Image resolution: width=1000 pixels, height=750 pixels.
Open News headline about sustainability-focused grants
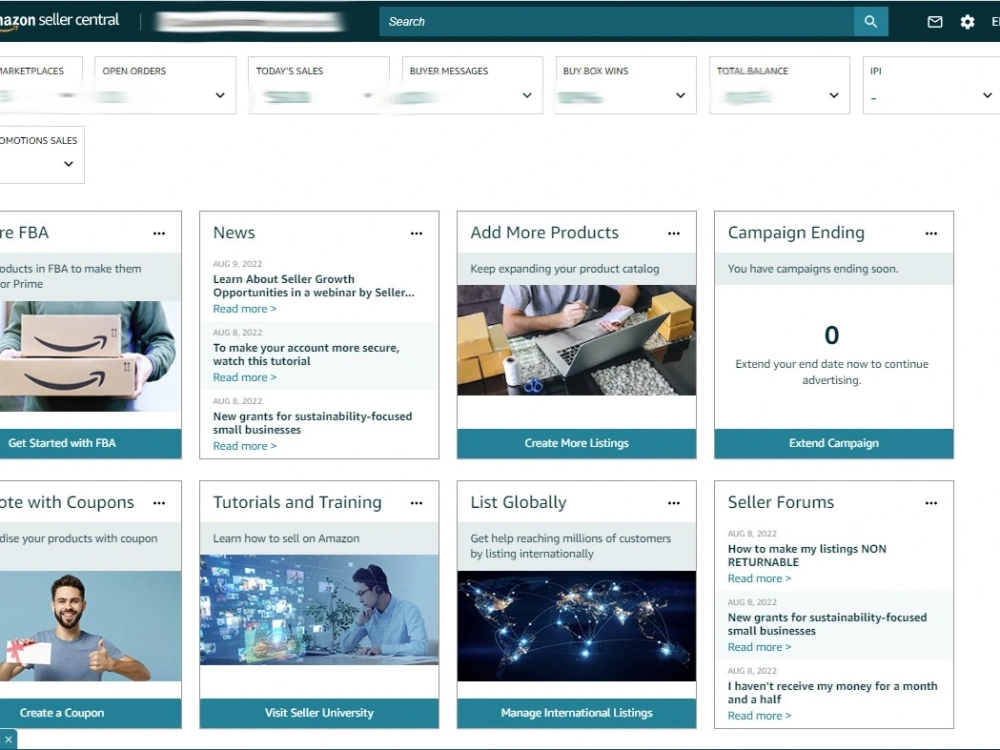coord(312,423)
